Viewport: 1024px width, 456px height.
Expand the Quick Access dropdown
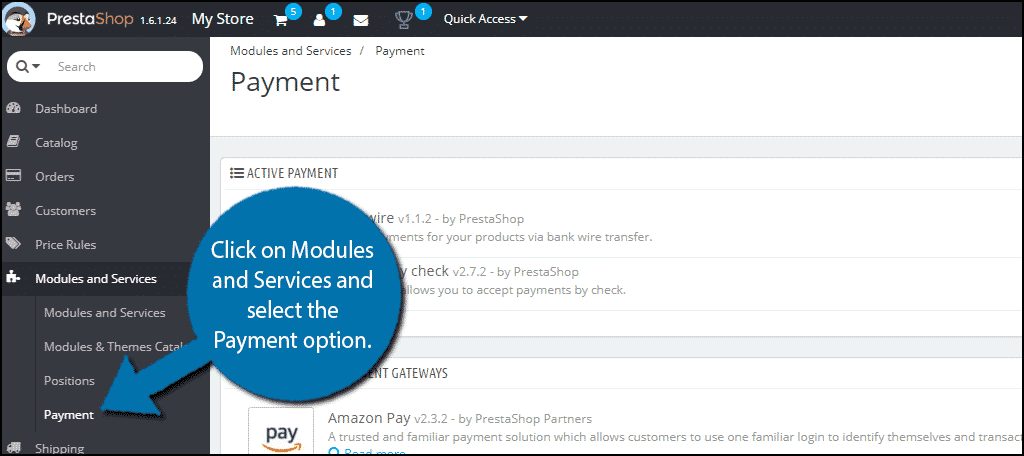(485, 19)
